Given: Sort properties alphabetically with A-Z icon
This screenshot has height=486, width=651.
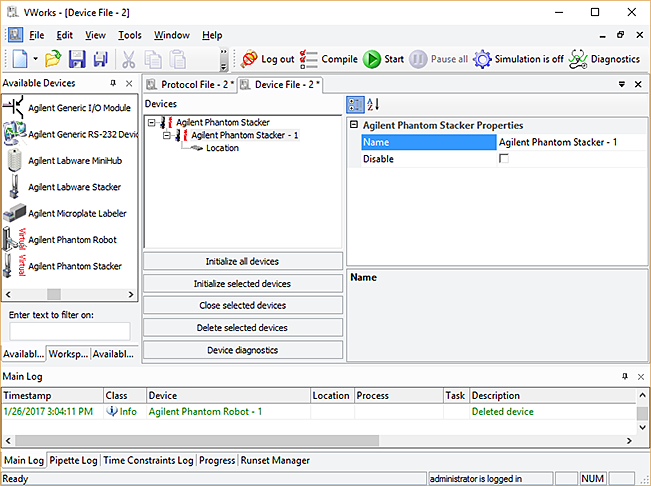Looking at the screenshot, I should click(373, 104).
